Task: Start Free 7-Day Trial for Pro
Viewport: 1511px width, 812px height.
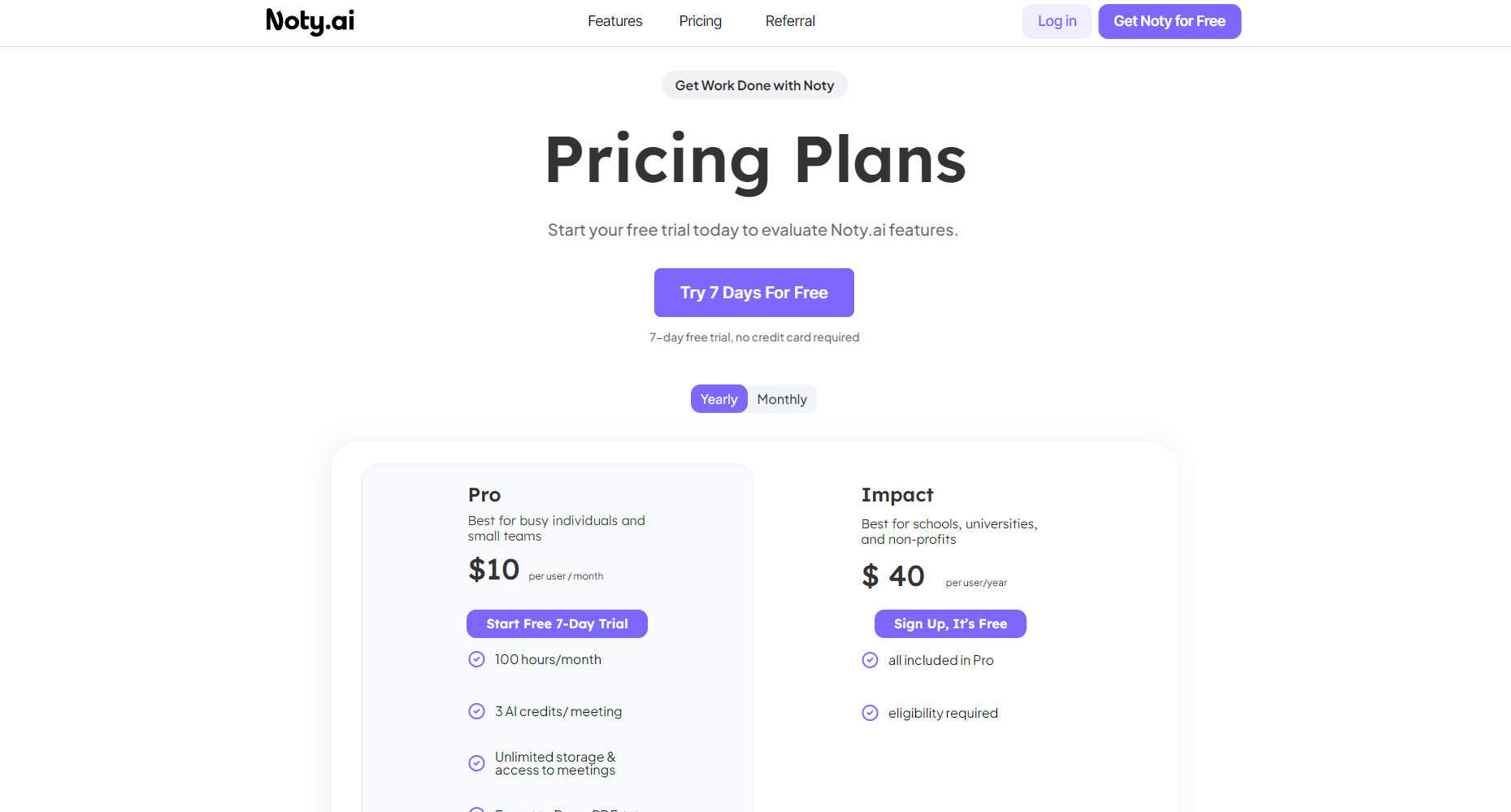Action: [557, 623]
